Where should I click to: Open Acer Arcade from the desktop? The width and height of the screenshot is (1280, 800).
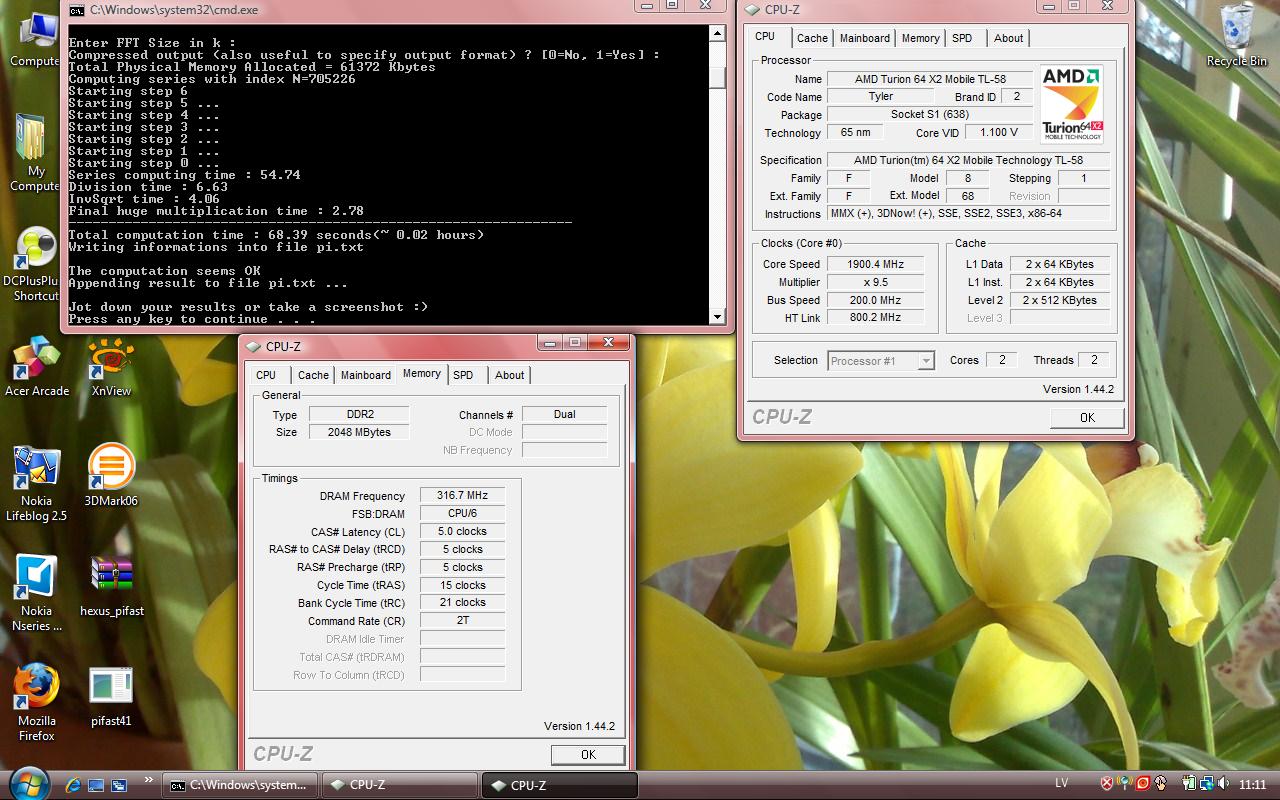pos(37,367)
